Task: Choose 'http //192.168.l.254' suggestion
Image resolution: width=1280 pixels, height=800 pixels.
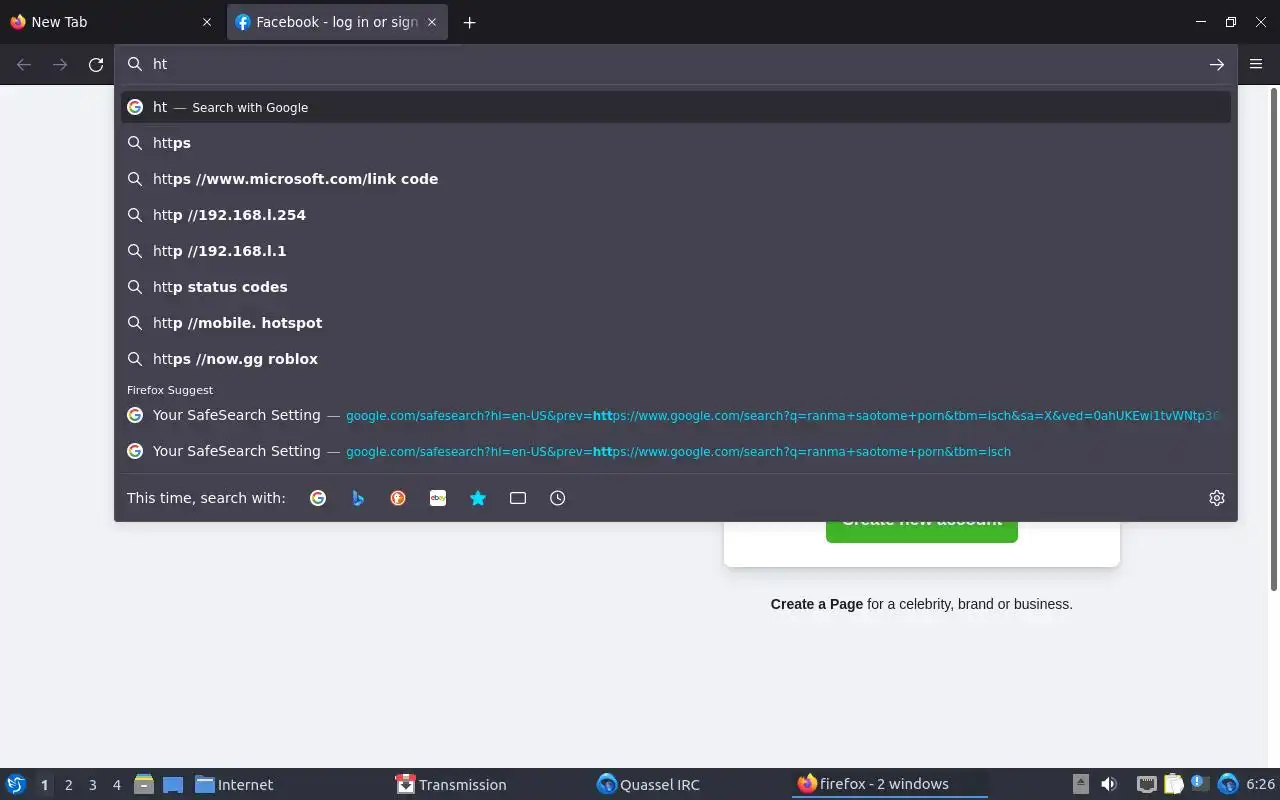Action: (x=676, y=215)
